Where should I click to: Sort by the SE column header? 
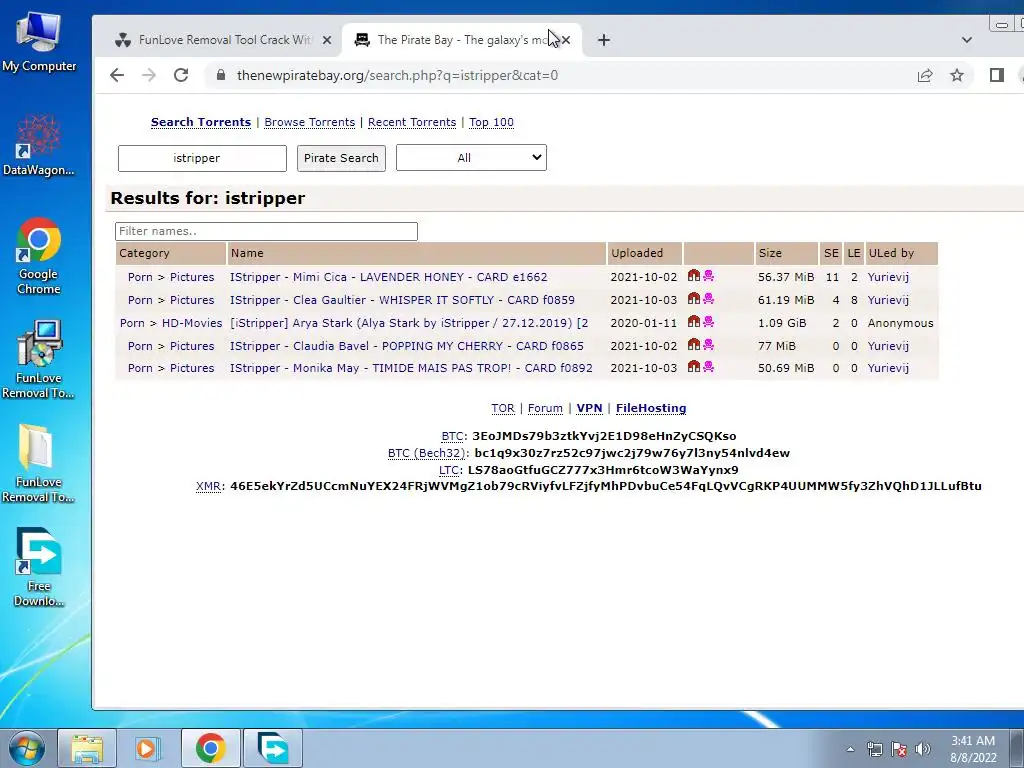pyautogui.click(x=831, y=253)
